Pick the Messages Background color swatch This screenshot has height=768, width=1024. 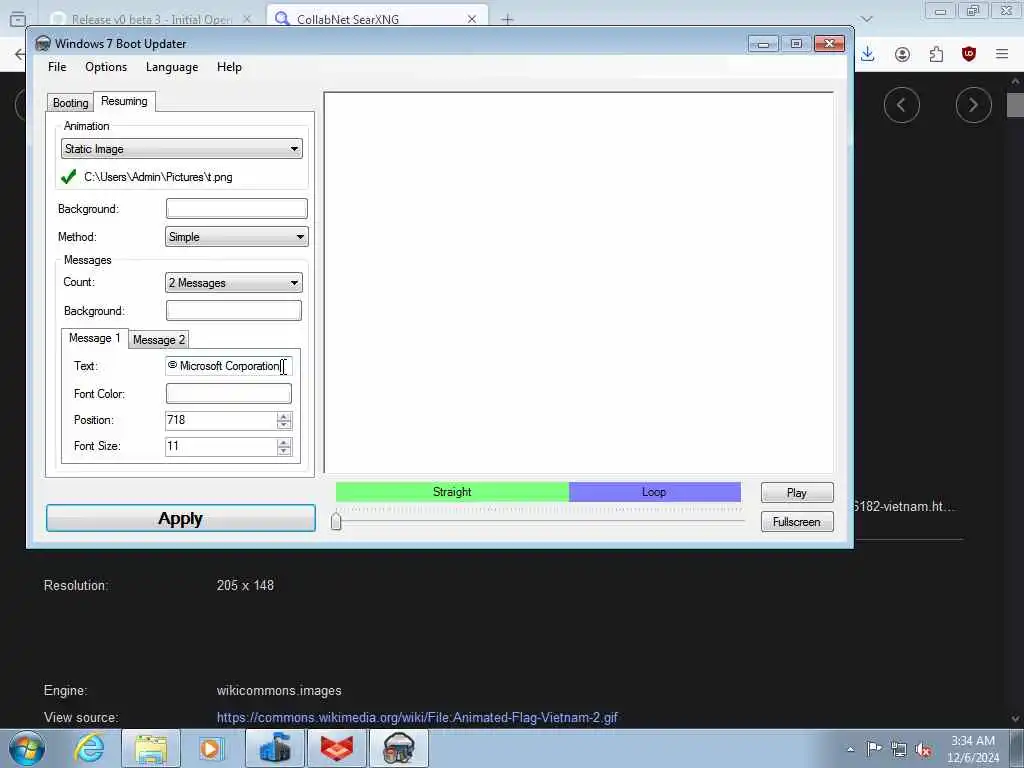click(x=234, y=311)
